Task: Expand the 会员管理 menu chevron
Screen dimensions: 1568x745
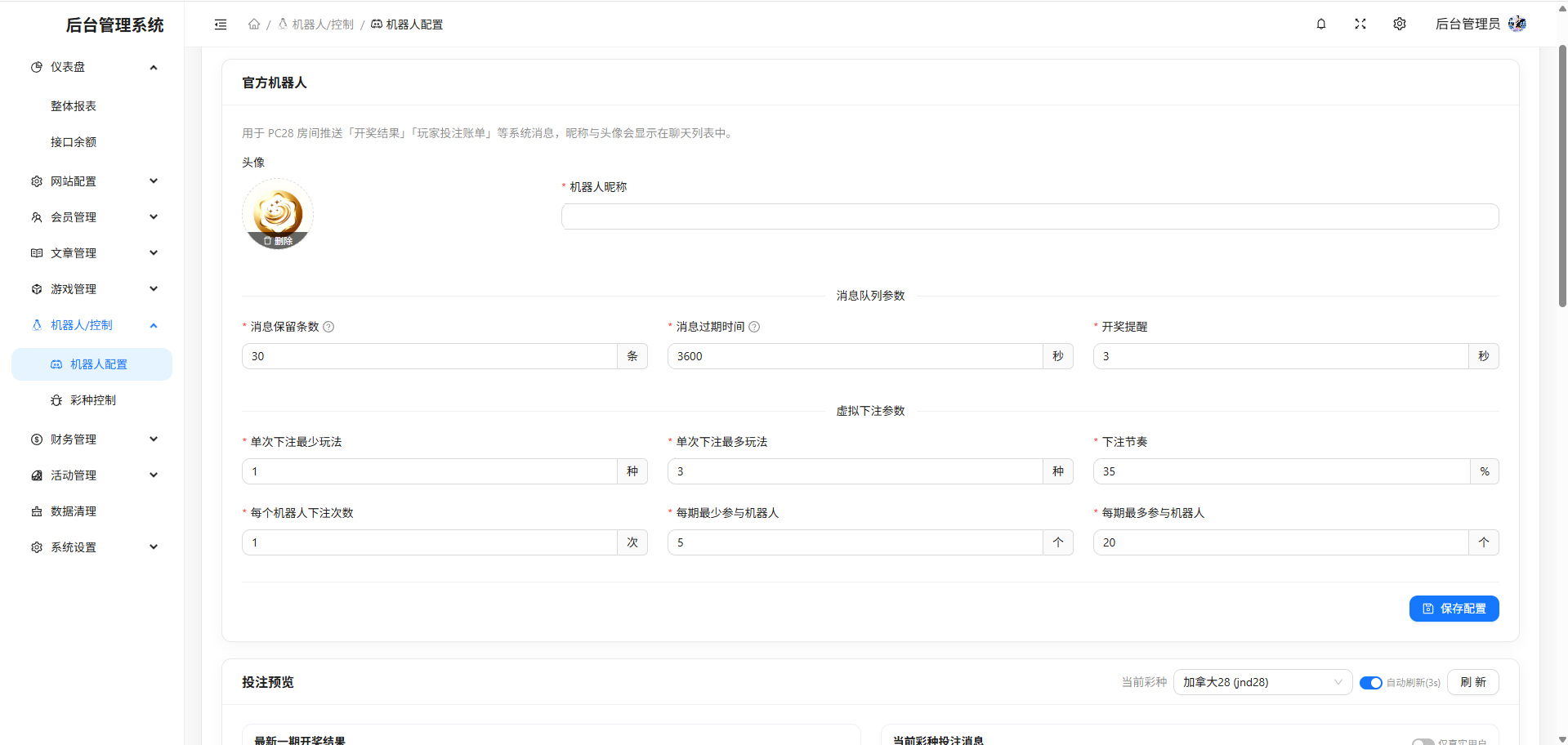Action: pos(154,217)
